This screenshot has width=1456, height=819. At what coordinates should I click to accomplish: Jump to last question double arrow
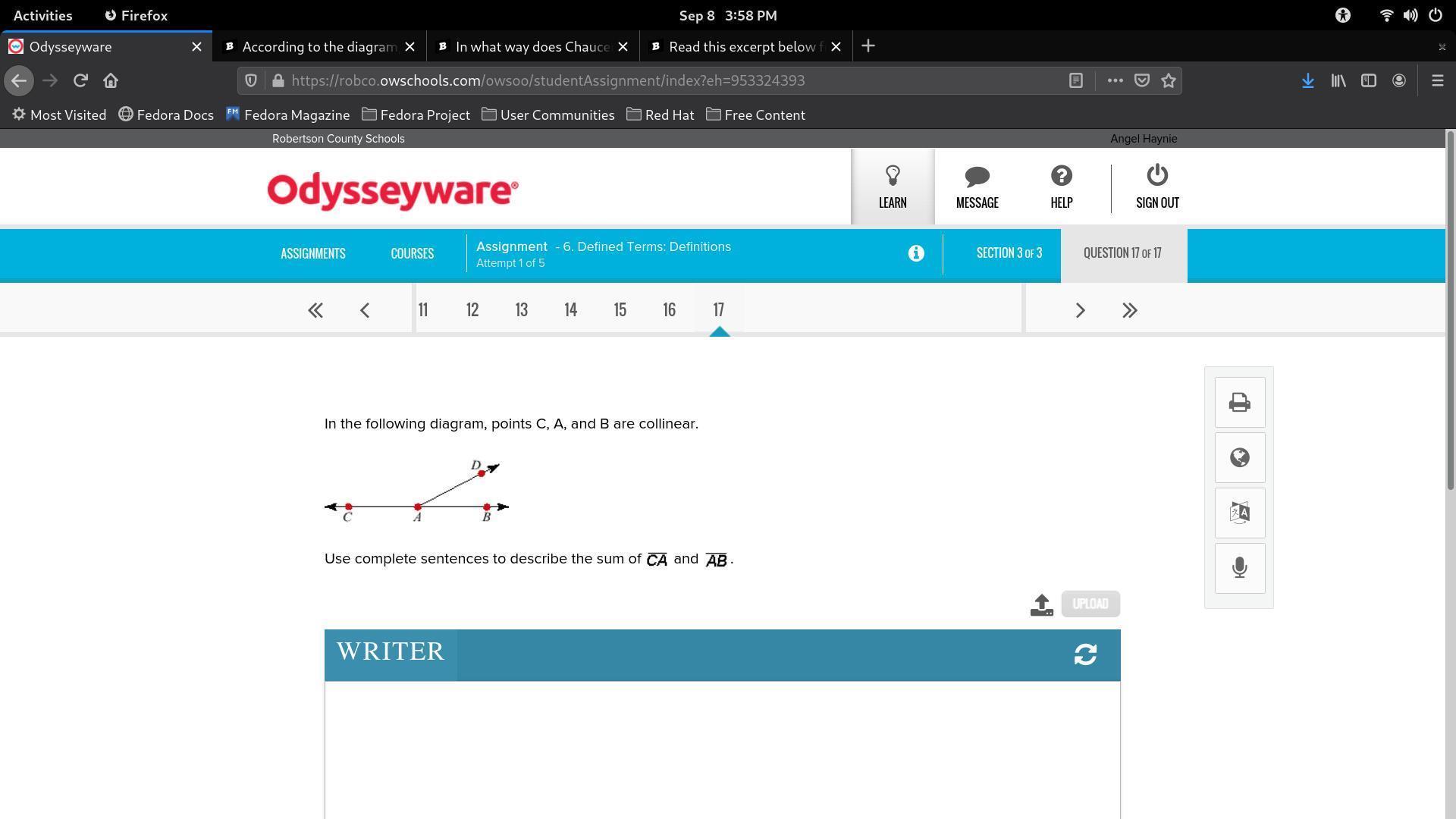(1129, 310)
